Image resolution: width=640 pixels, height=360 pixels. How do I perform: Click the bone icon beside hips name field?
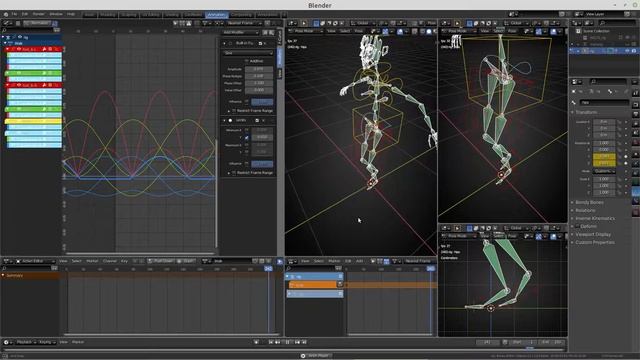(574, 102)
